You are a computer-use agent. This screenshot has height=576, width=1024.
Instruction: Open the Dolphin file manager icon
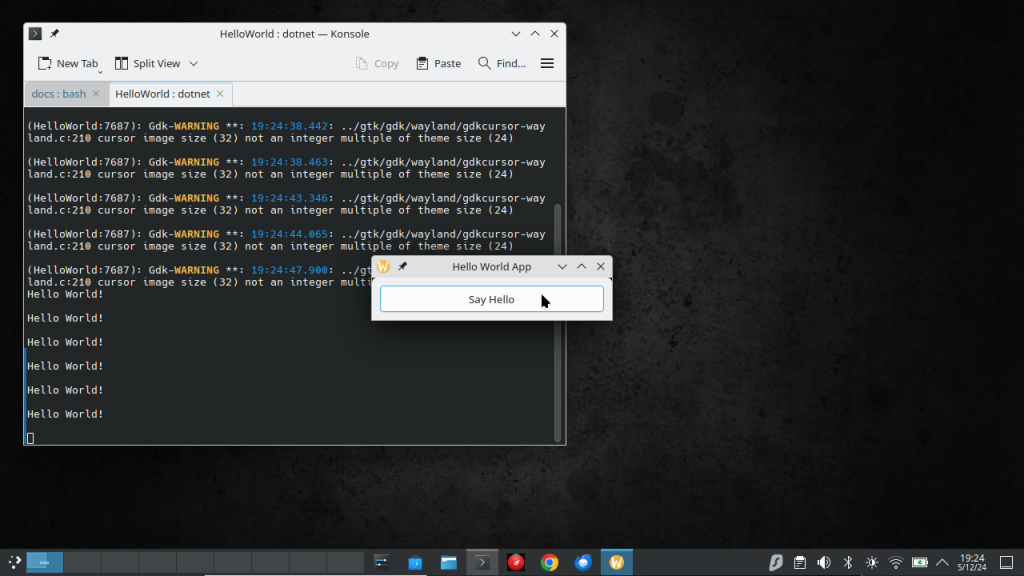[448, 562]
